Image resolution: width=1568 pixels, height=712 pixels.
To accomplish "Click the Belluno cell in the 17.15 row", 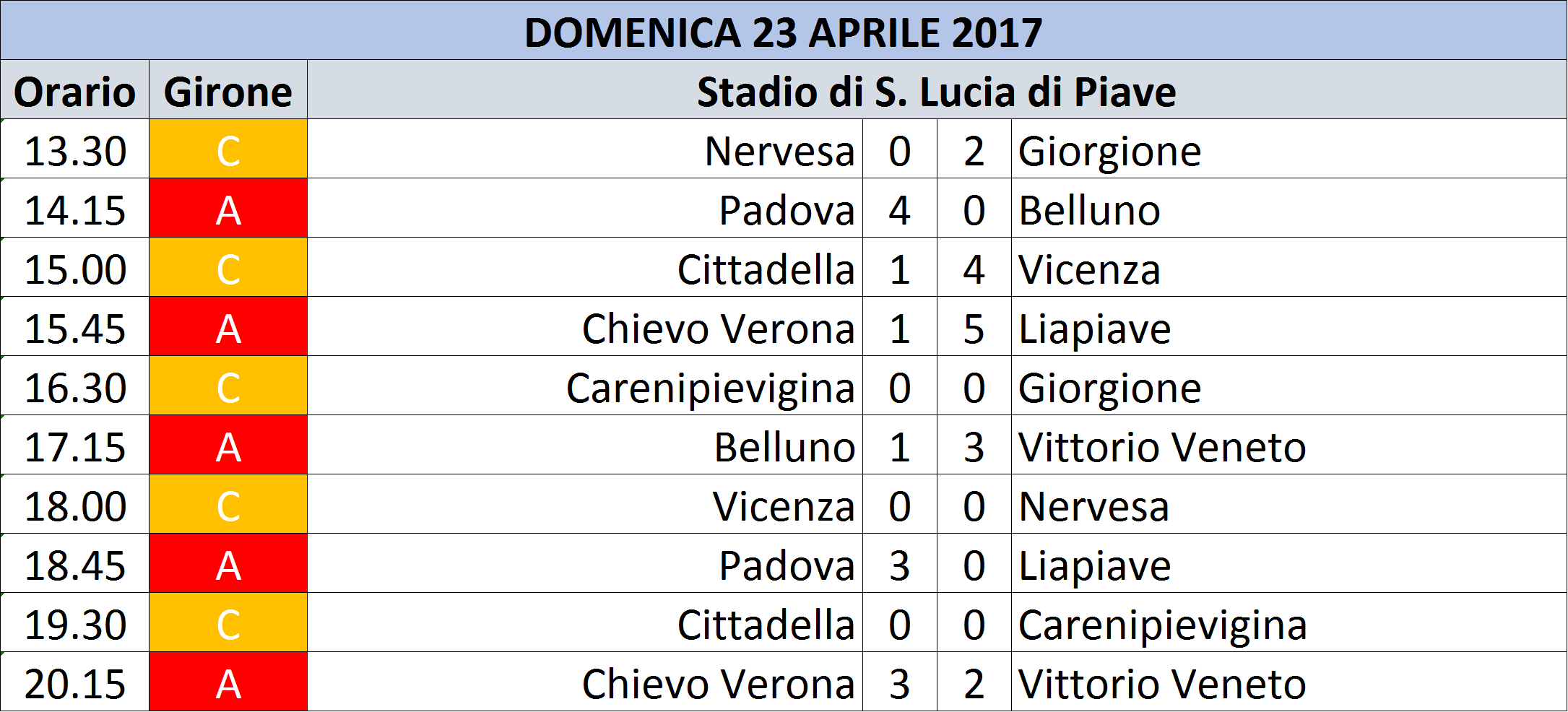I will pyautogui.click(x=585, y=445).
